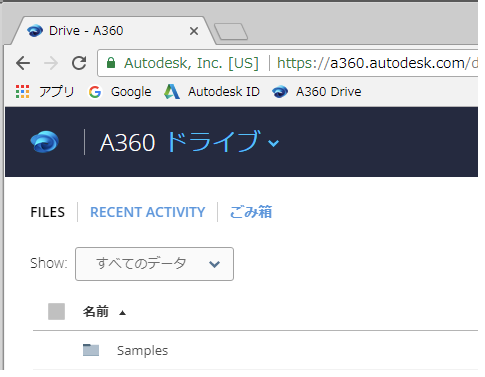The width and height of the screenshot is (485, 377).
Task: Click the A360 logo in header
Action: (x=45, y=142)
